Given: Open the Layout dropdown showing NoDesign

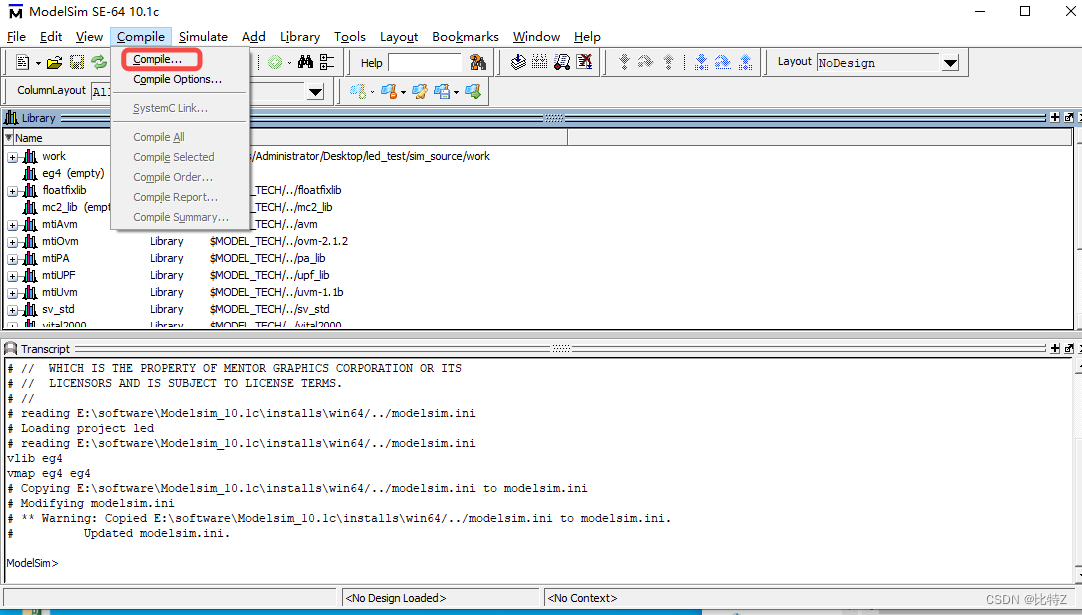Looking at the screenshot, I should coord(950,61).
